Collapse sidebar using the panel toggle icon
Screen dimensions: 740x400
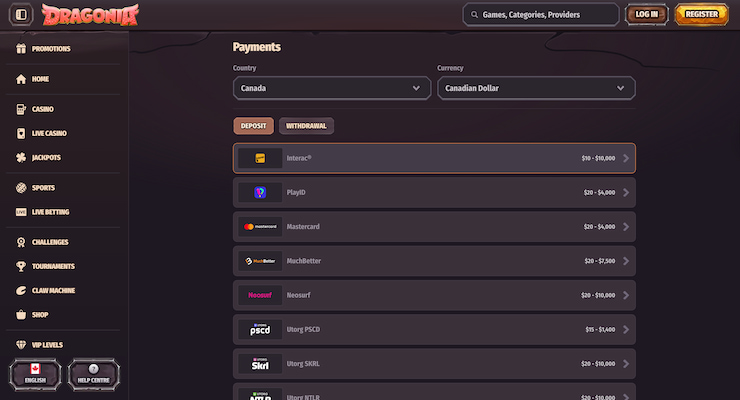[x=22, y=15]
